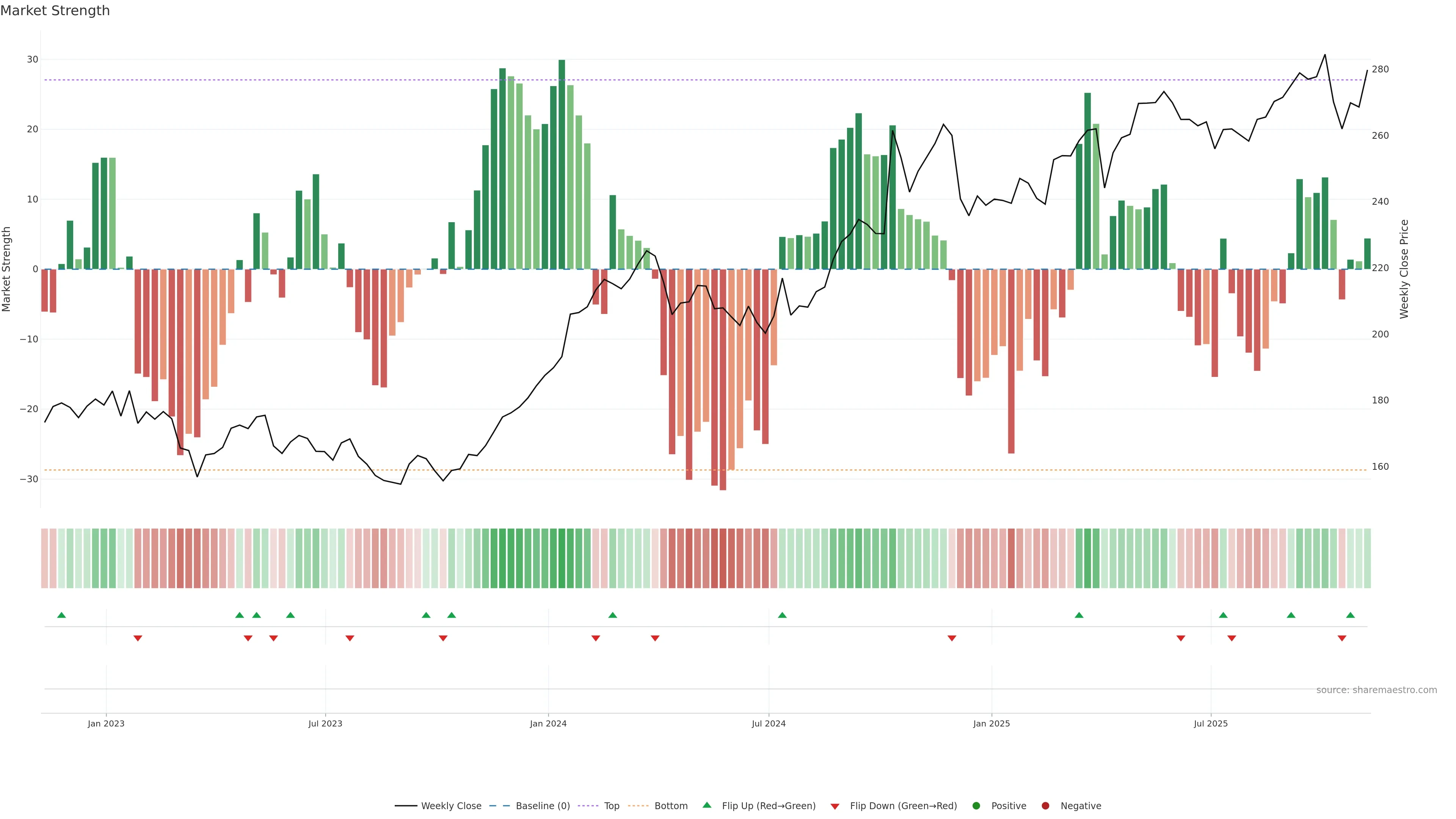Click the Jul 2025 x-axis label
The height and width of the screenshot is (819, 1456).
pos(1211,723)
